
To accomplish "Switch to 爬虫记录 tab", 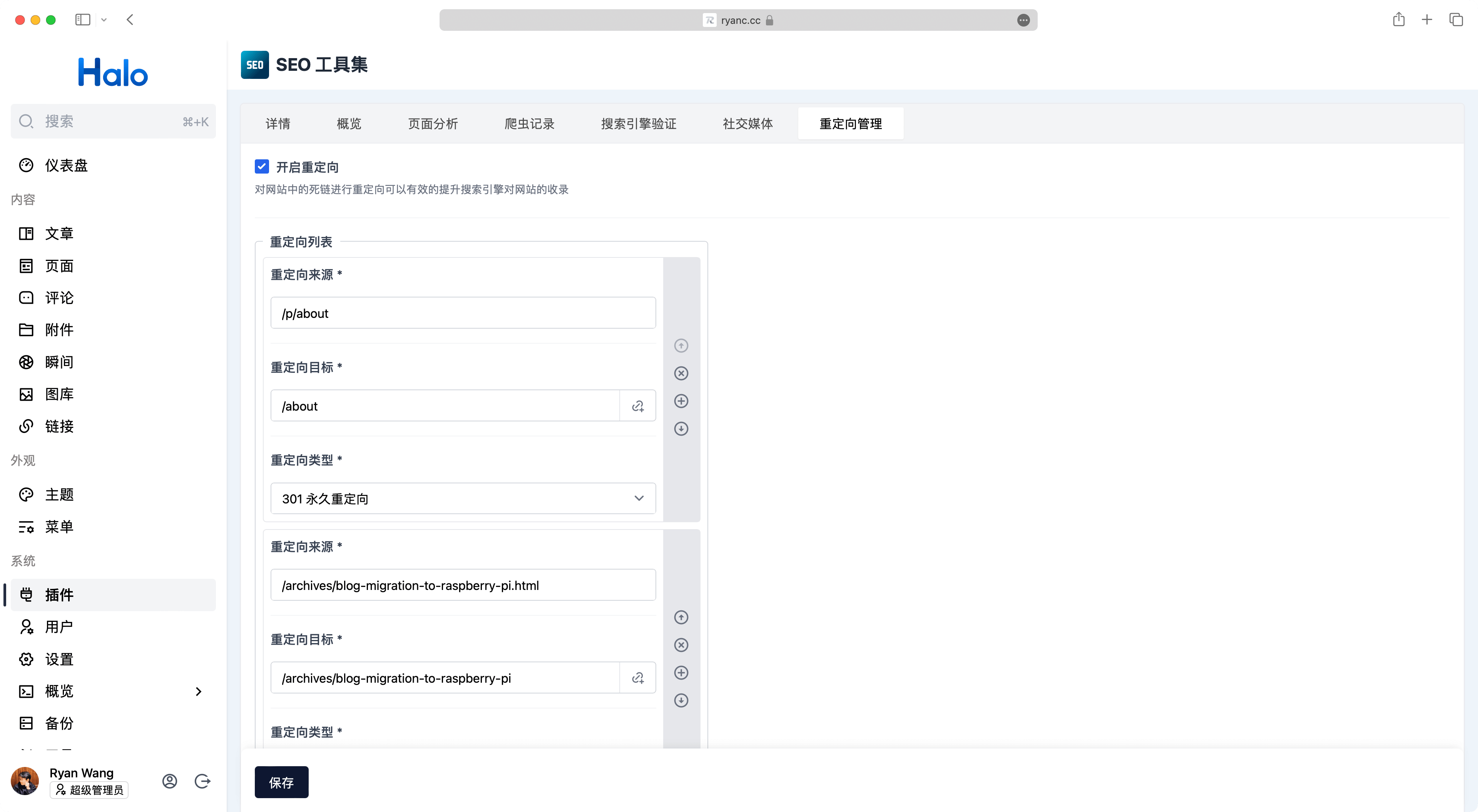I will click(x=528, y=123).
